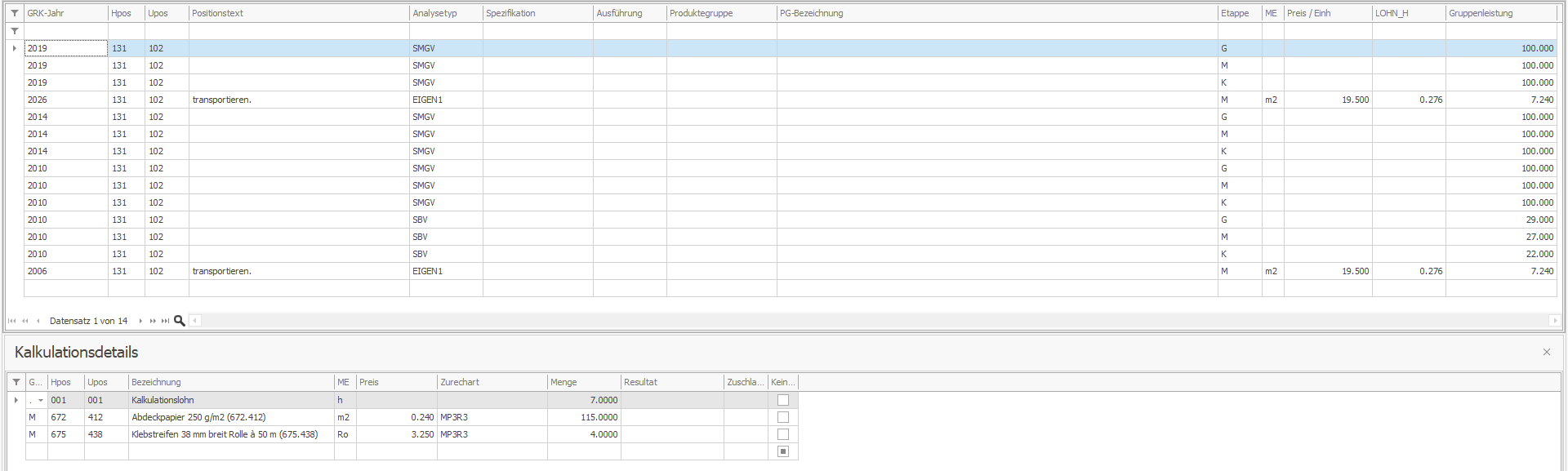Go to the next record
Viewport: 1568px width, 471px height.
coord(140,321)
